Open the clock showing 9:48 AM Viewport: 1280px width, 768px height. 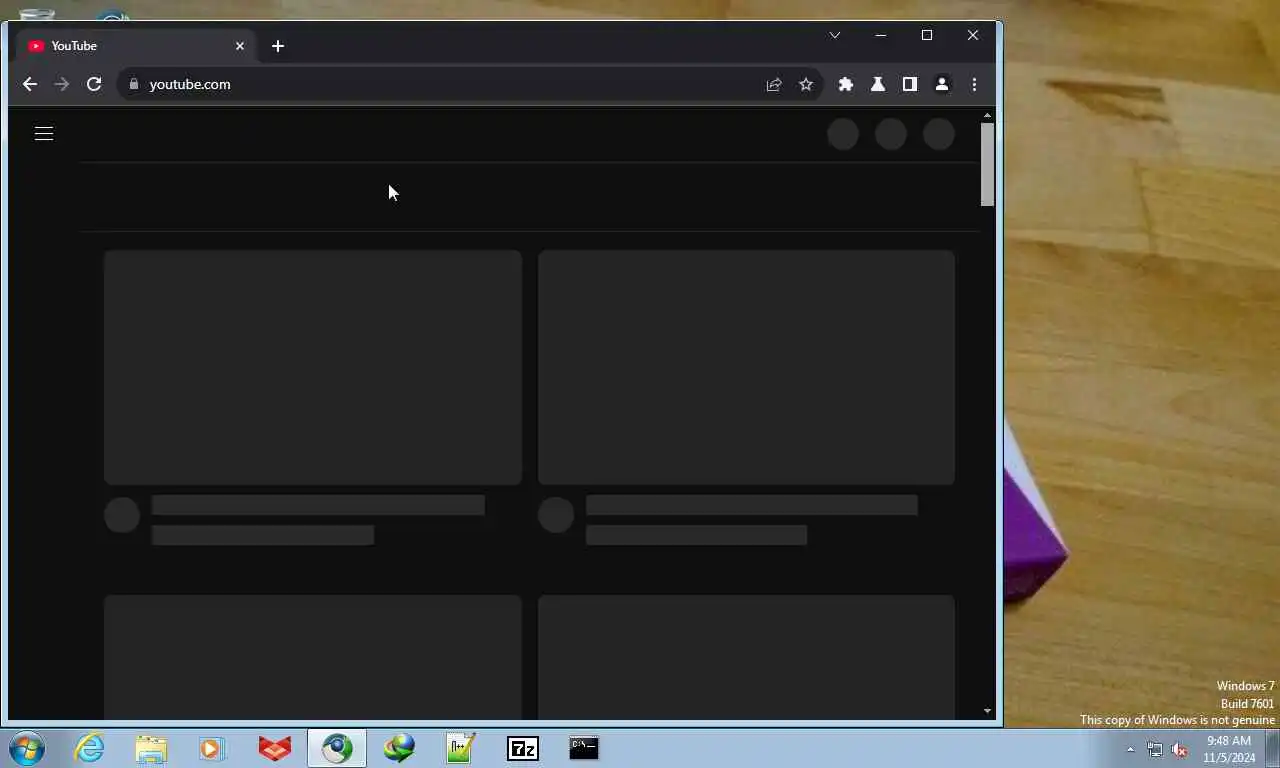[x=1229, y=749]
